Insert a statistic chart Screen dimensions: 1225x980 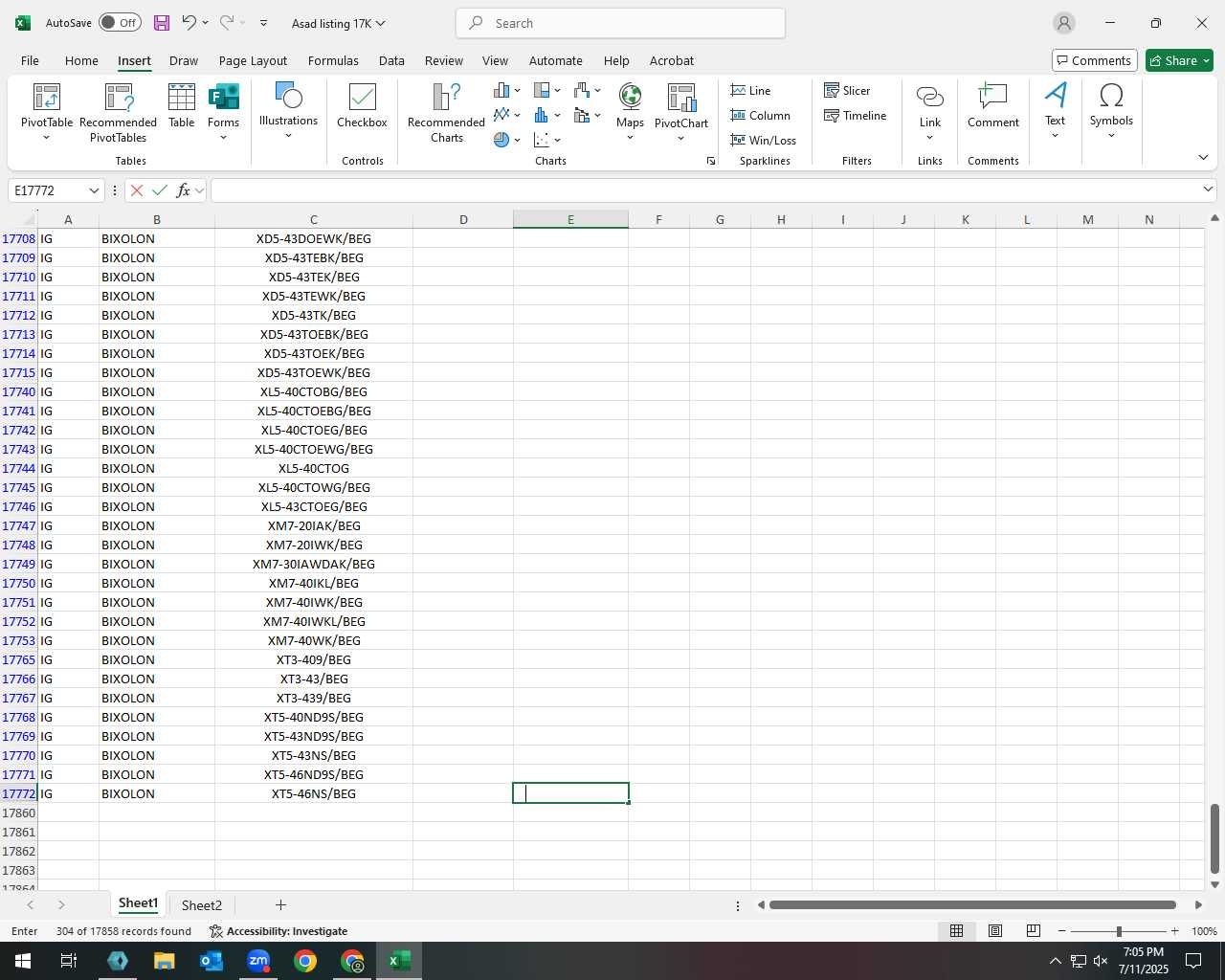pyautogui.click(x=546, y=115)
